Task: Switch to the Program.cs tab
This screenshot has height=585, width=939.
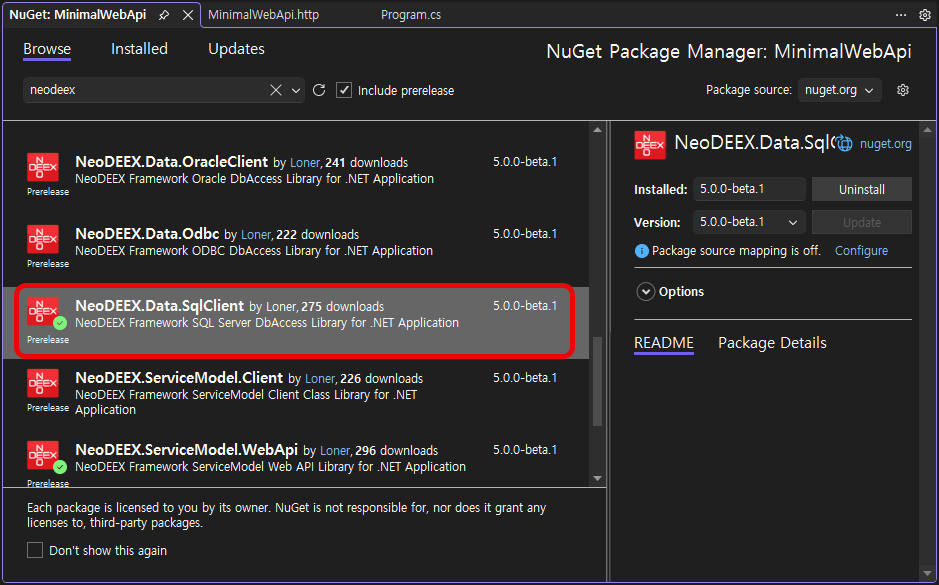Action: (411, 15)
